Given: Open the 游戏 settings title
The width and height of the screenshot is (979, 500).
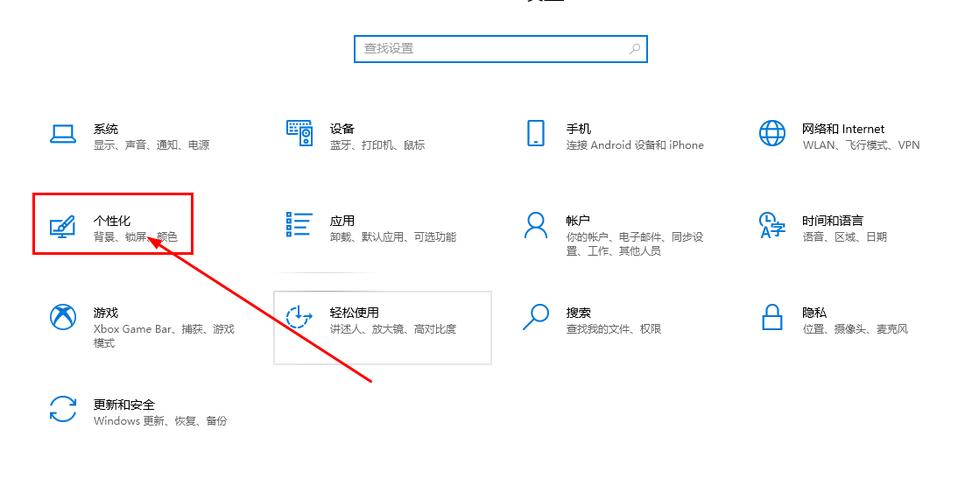Looking at the screenshot, I should point(106,313).
